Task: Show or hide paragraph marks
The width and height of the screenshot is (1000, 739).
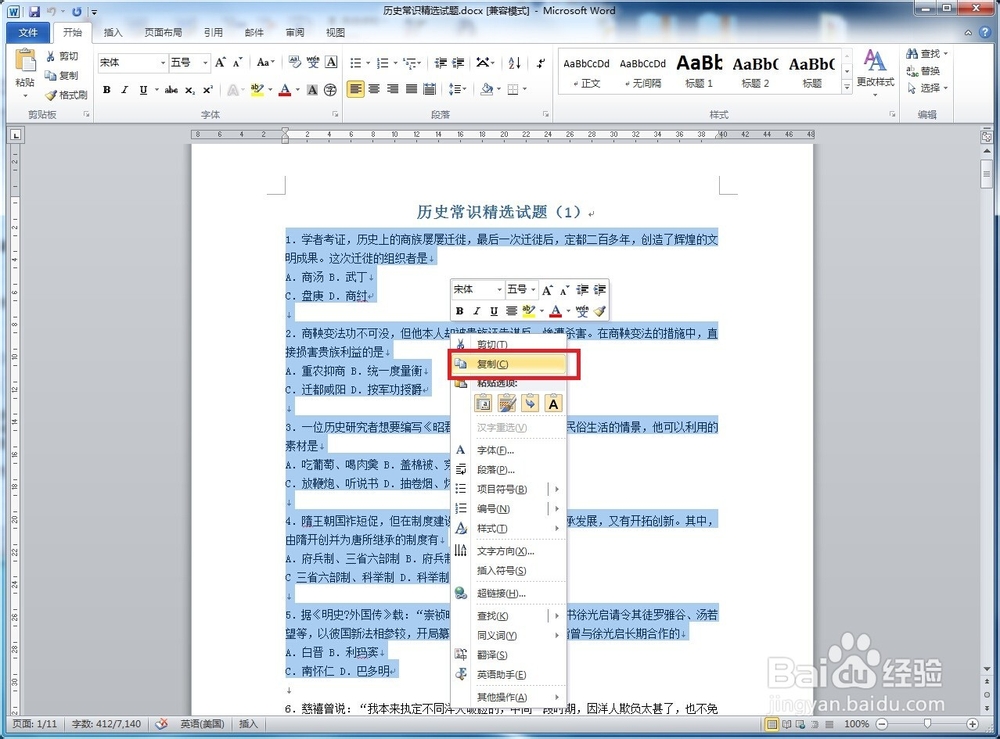Action: click(541, 62)
